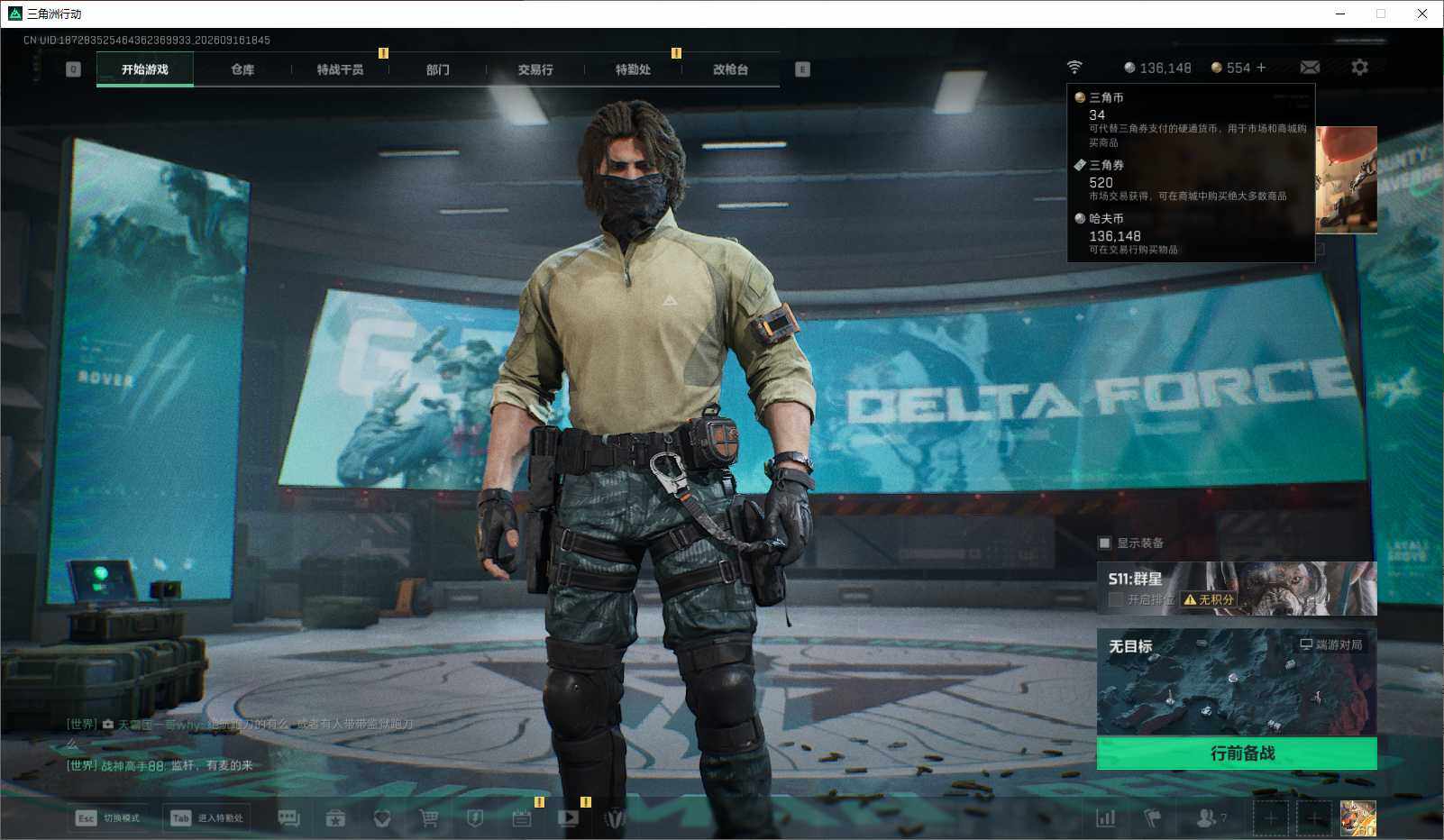
Task: Open the mail envelope icon
Action: pyautogui.click(x=1310, y=68)
